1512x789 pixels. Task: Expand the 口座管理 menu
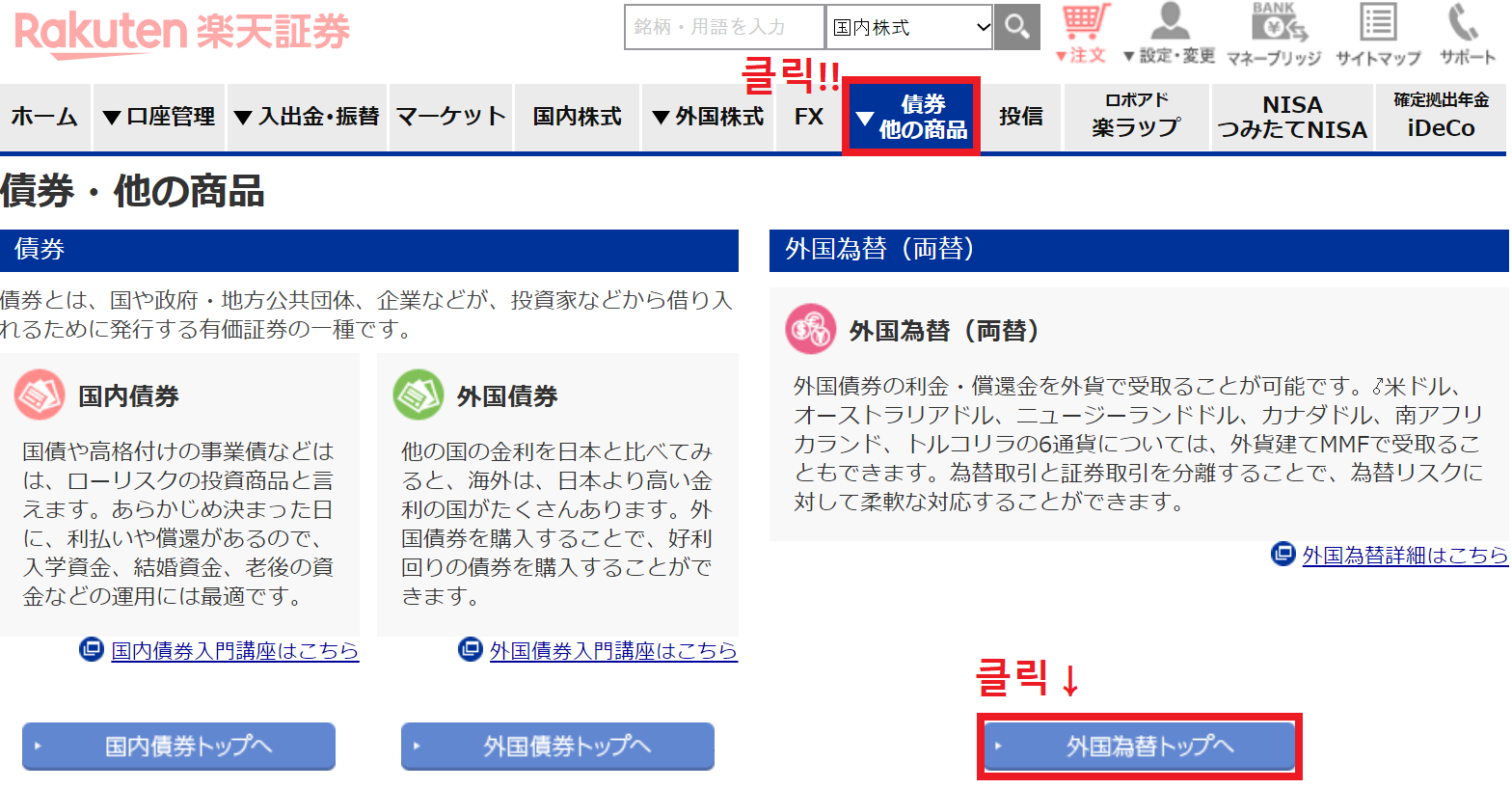[x=159, y=117]
